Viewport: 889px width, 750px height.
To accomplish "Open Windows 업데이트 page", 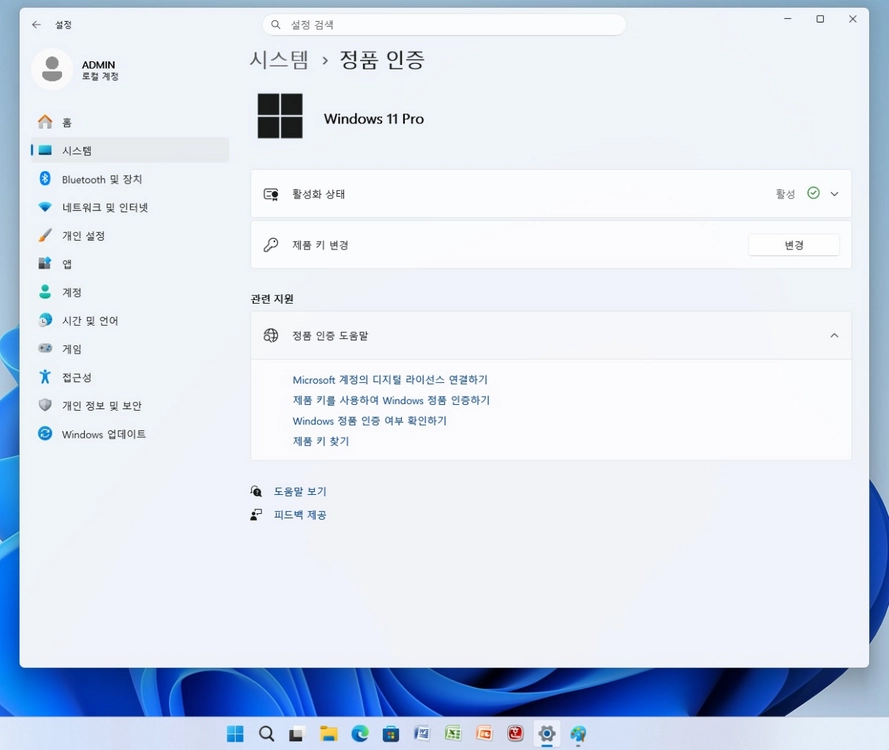I will click(x=130, y=434).
